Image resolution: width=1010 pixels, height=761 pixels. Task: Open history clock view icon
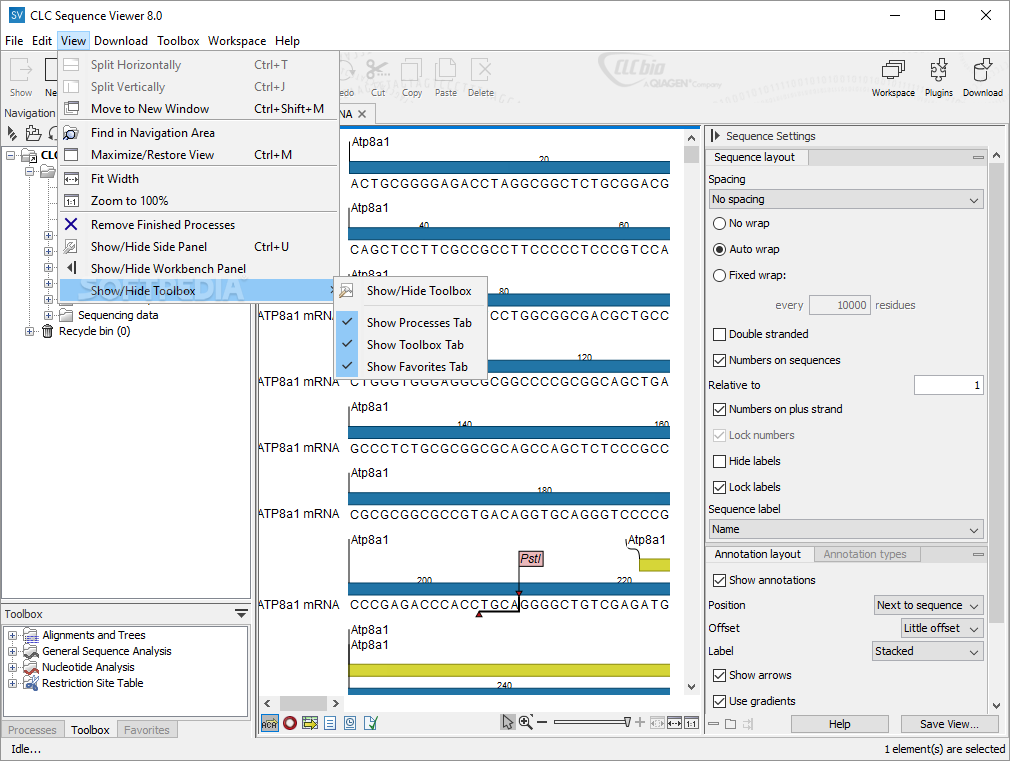[x=350, y=723]
